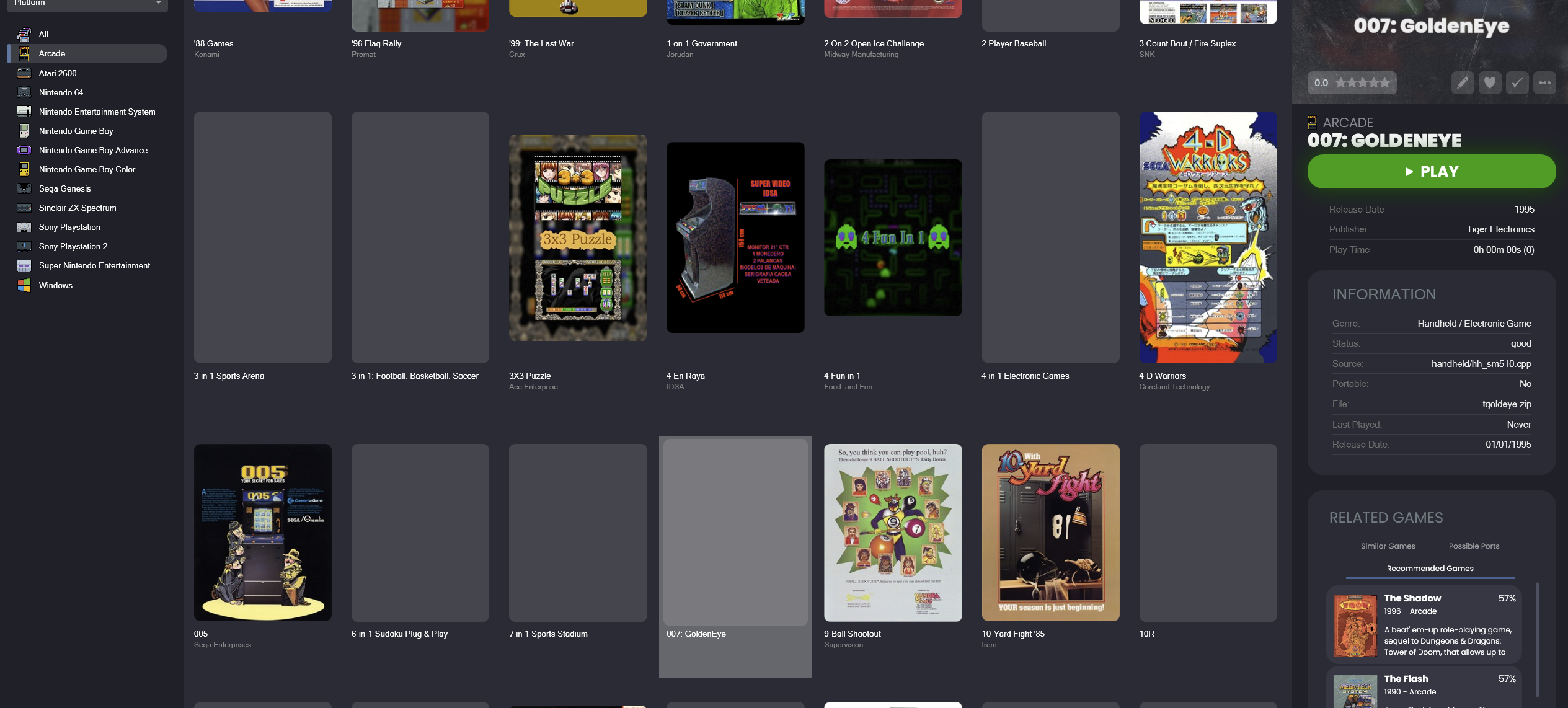
Task: Mark game completed with checkmark icon
Action: click(x=1517, y=82)
